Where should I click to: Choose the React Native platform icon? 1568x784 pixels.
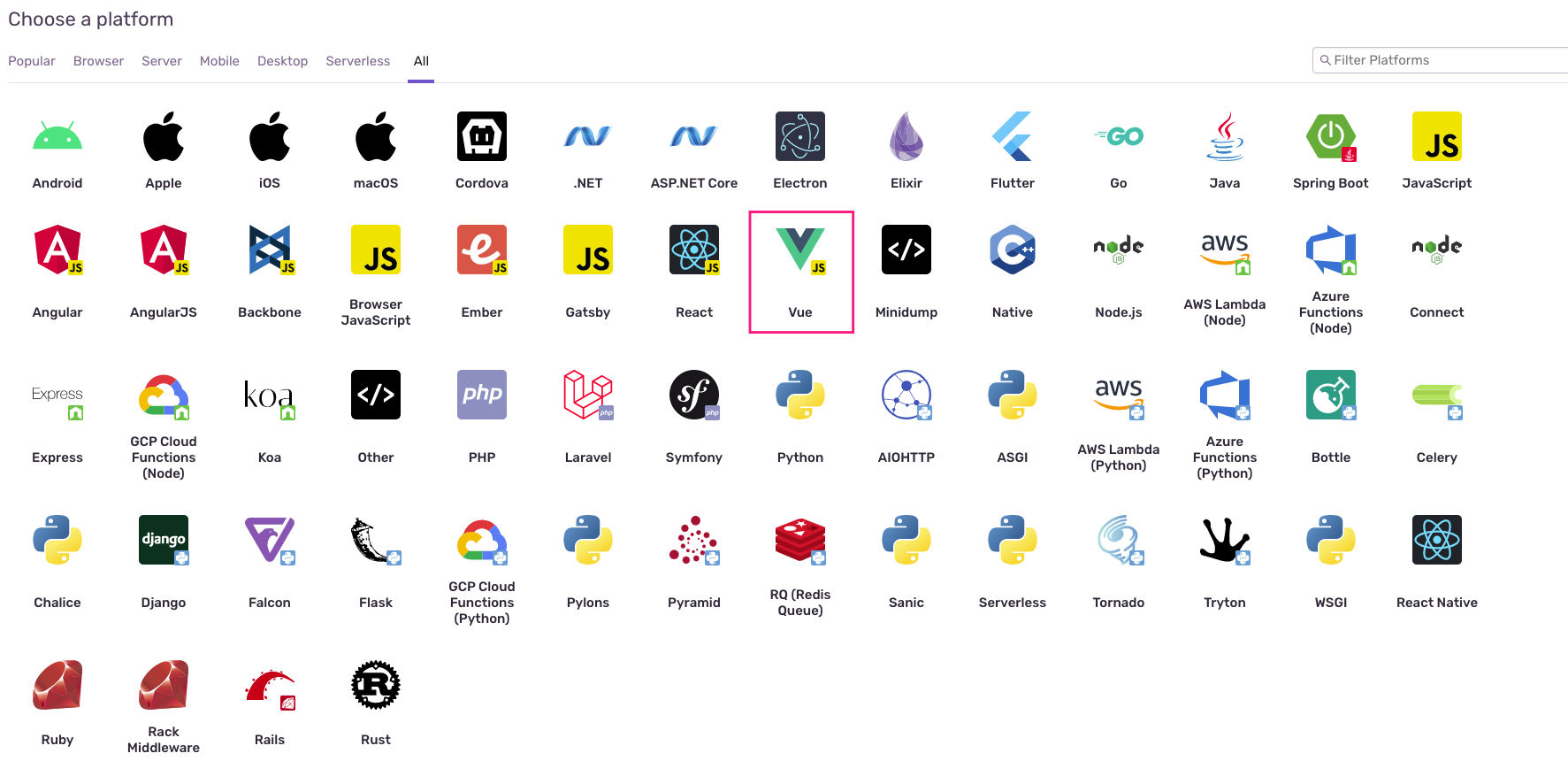pyautogui.click(x=1437, y=540)
